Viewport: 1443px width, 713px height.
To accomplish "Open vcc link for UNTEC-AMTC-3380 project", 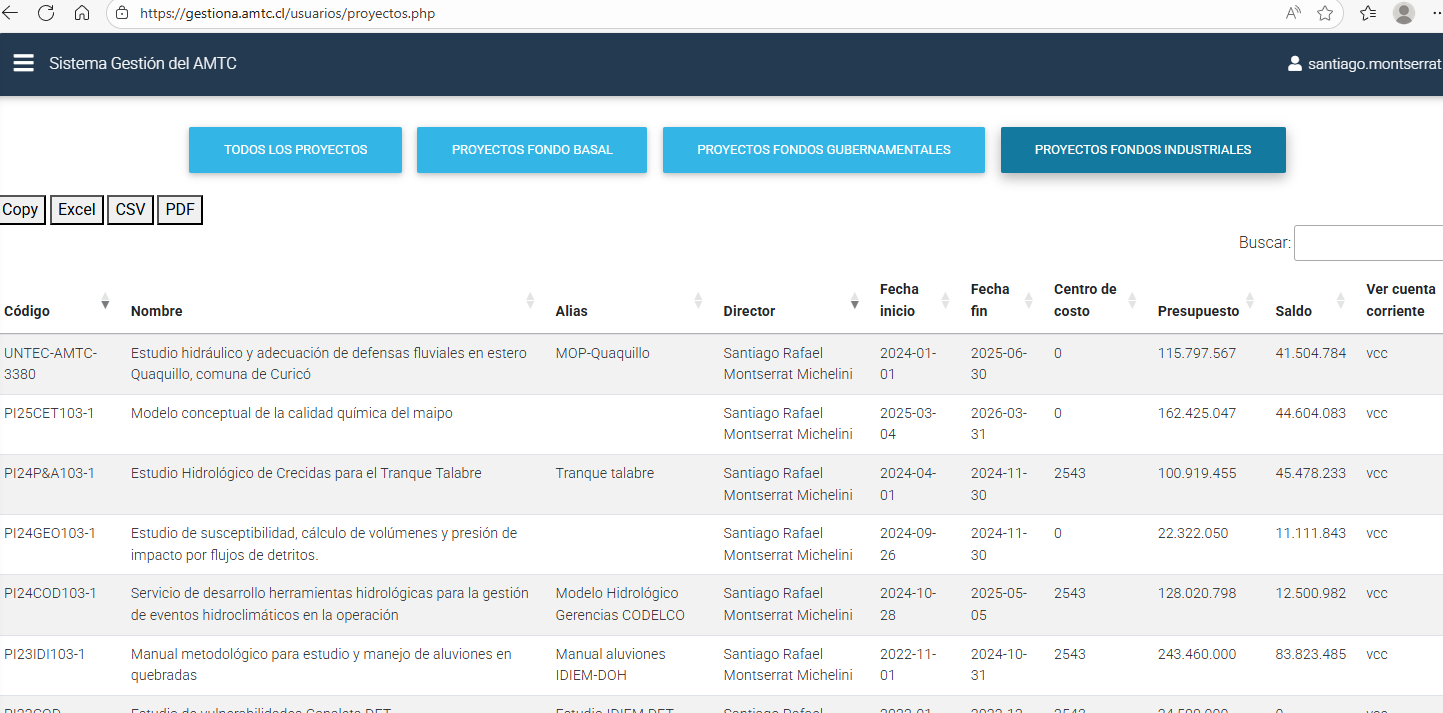I will coord(1377,353).
